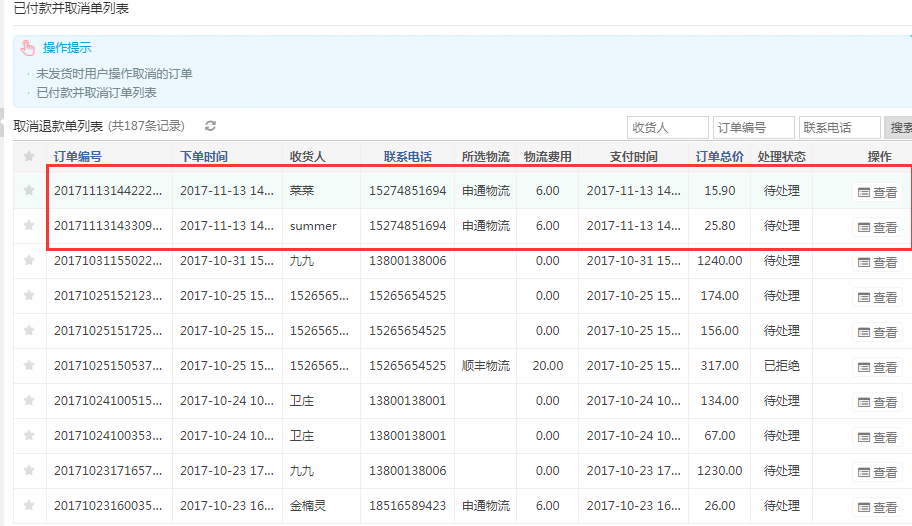Toggle the star on the 已拒绝 order row
912x526 pixels.
29,365
